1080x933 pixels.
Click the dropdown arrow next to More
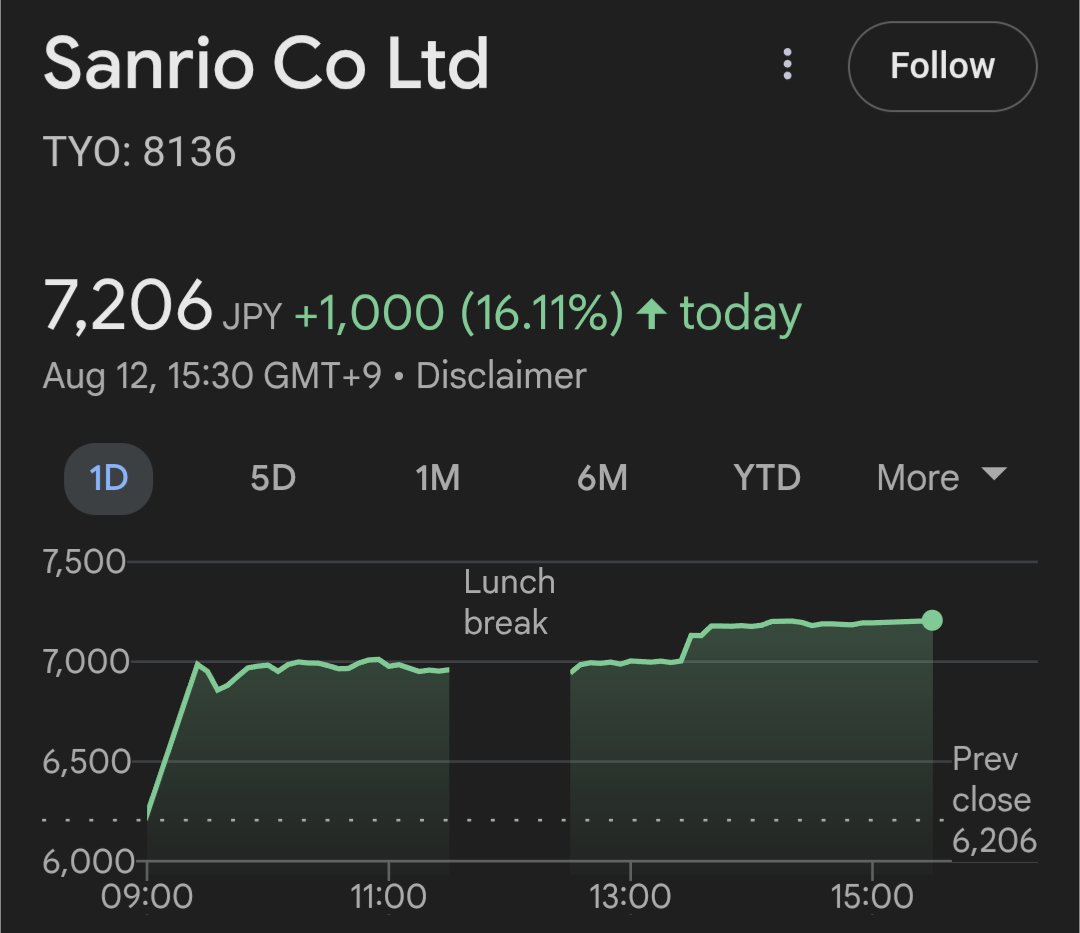(x=993, y=474)
